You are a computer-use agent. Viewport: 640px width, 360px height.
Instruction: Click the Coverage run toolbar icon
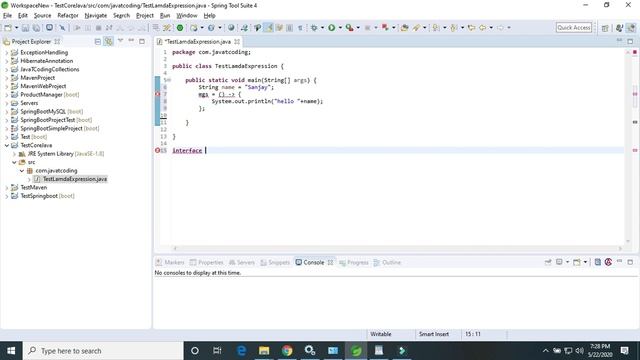[349, 28]
